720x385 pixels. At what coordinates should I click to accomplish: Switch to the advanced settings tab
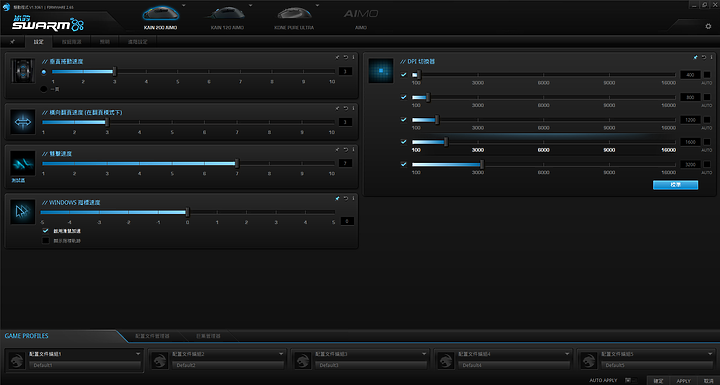137,42
